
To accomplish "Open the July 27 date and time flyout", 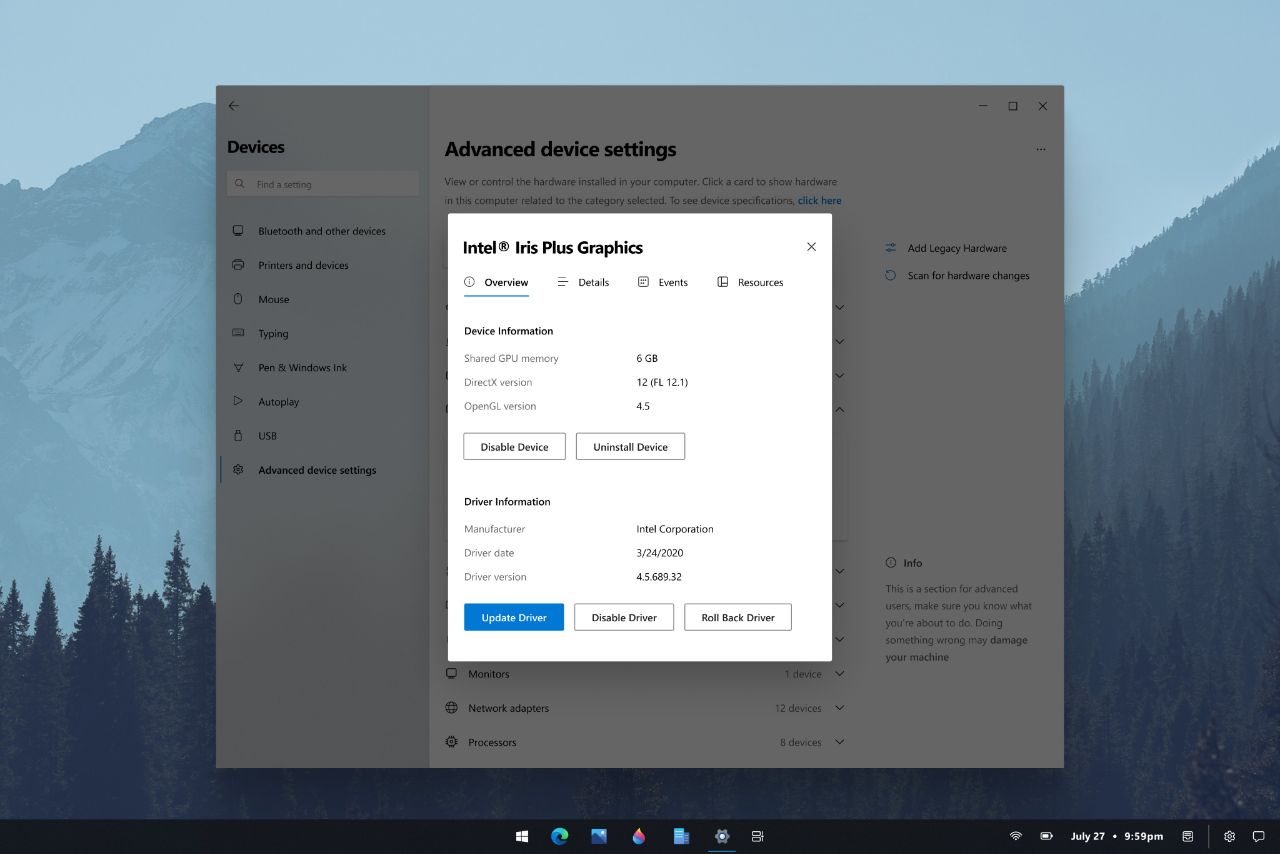I will pyautogui.click(x=1117, y=836).
